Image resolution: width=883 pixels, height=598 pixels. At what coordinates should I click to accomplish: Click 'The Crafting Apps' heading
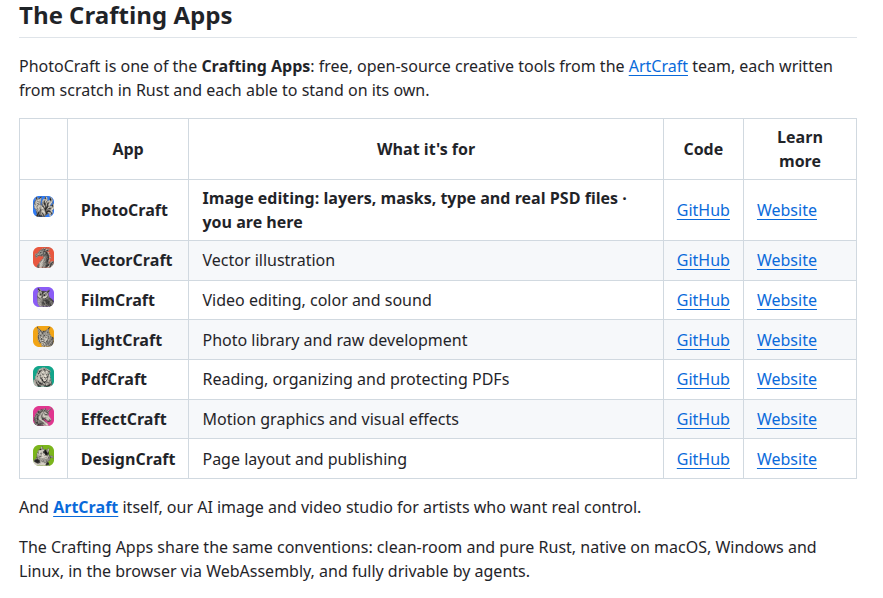pyautogui.click(x=126, y=16)
